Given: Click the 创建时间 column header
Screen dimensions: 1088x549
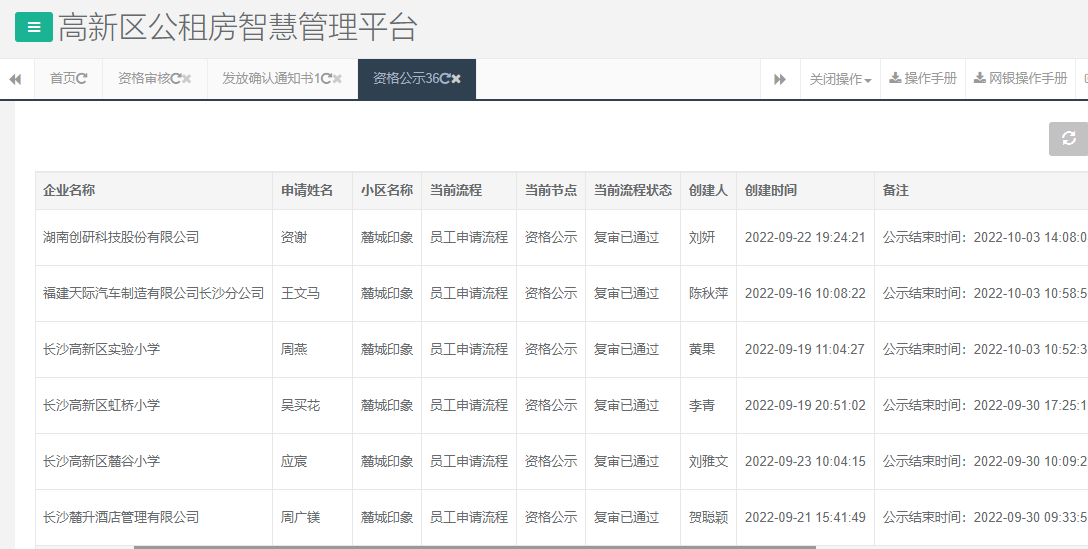Looking at the screenshot, I should click(771, 190).
